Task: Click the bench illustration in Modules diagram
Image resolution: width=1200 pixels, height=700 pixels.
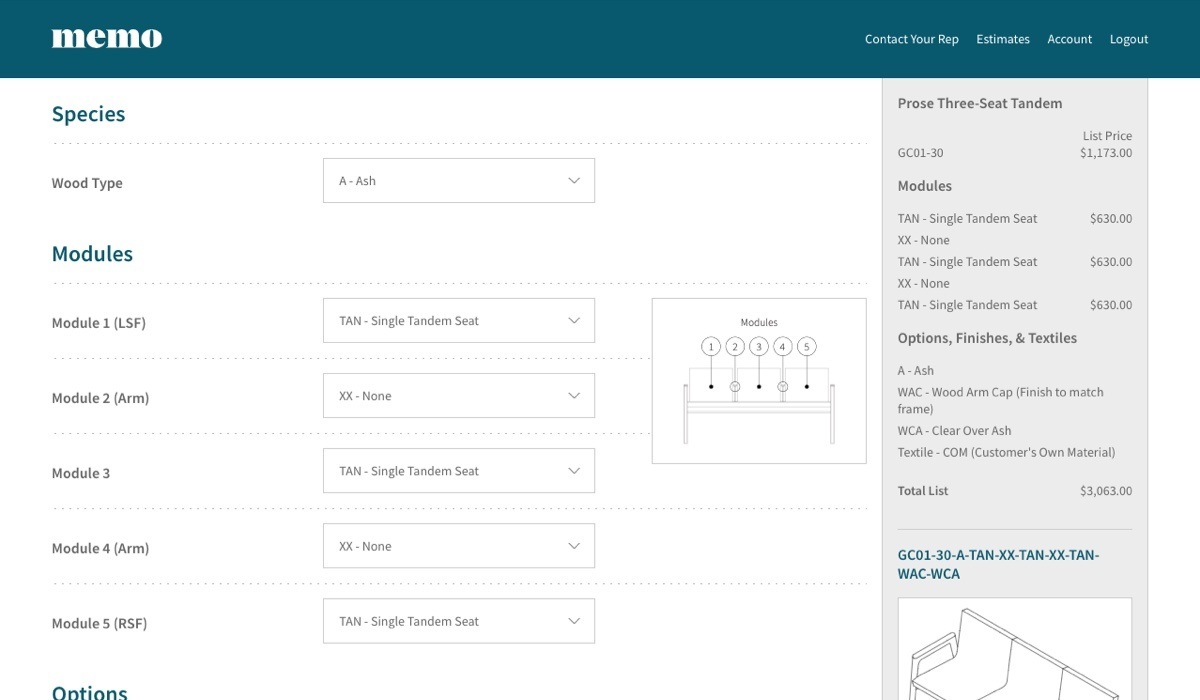Action: (x=759, y=405)
